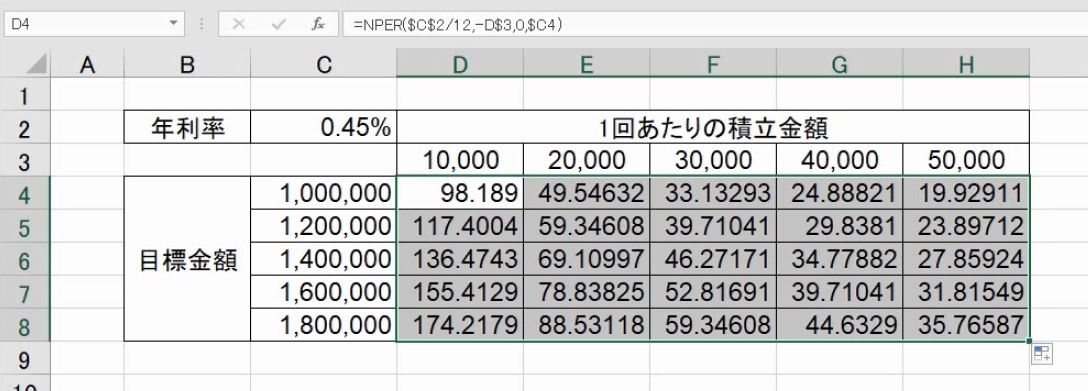Select column C header
Image resolution: width=1088 pixels, height=391 pixels.
point(324,64)
